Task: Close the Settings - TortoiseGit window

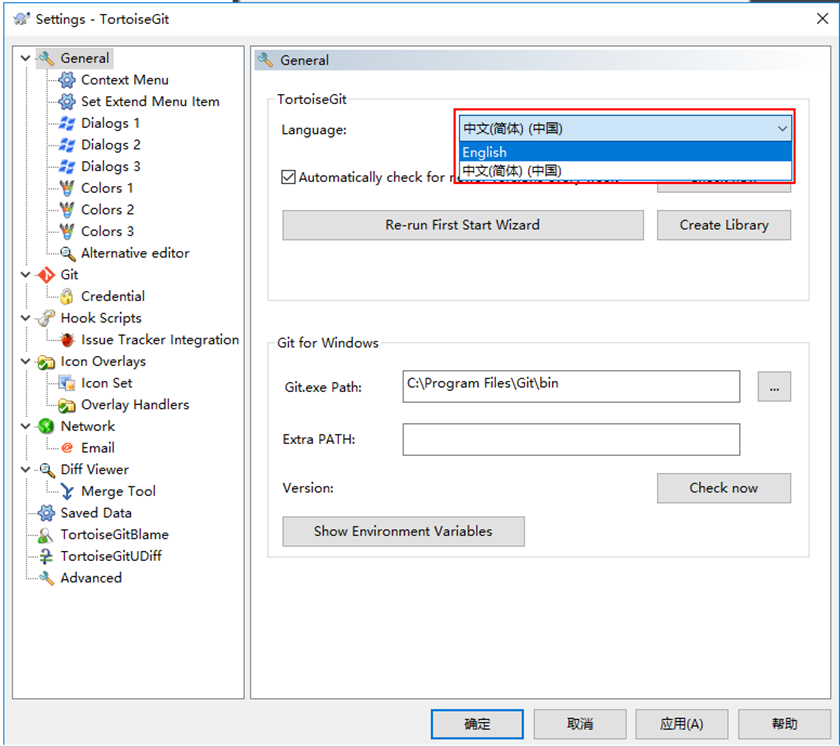Action: [822, 19]
